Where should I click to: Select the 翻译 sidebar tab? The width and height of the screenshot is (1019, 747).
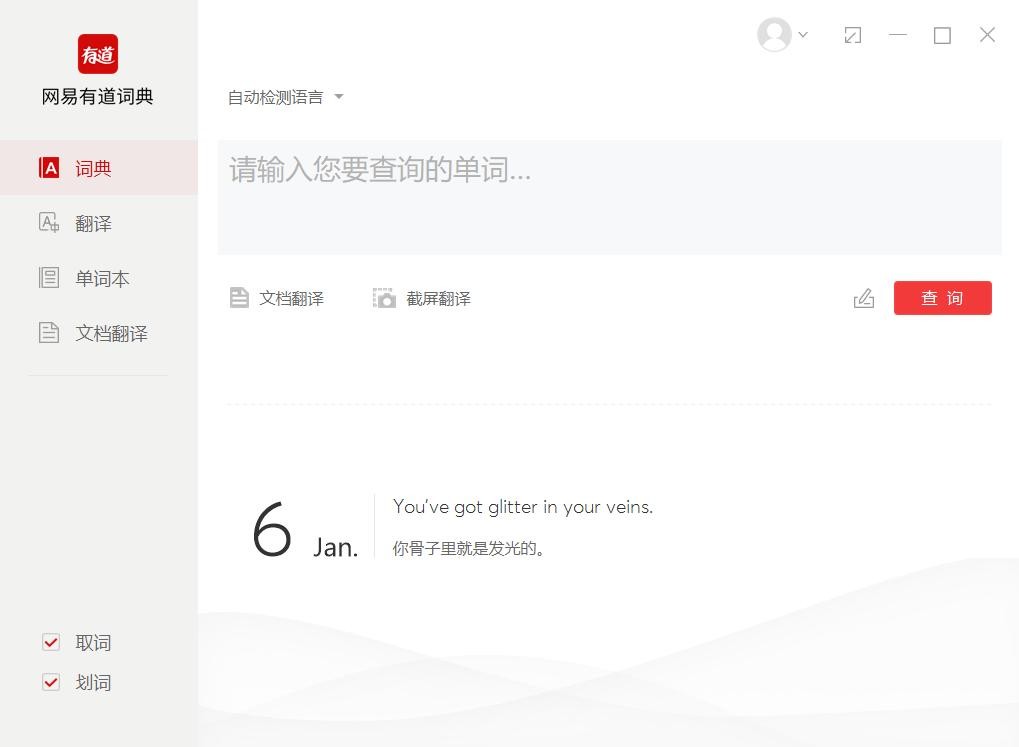pos(99,223)
